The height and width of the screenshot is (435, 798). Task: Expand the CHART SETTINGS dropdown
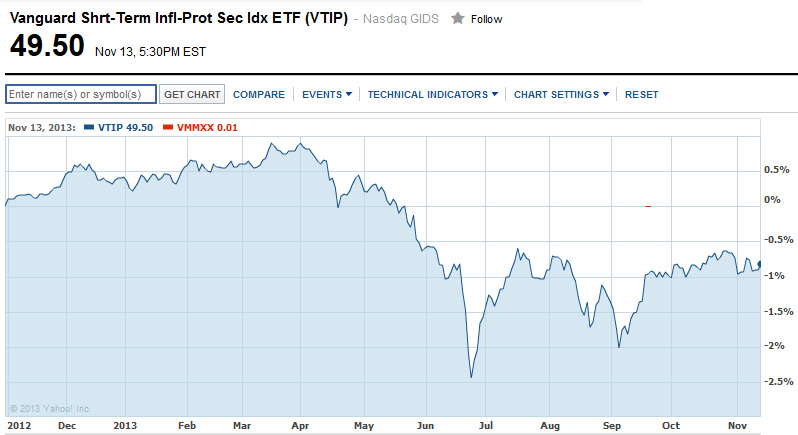562,94
